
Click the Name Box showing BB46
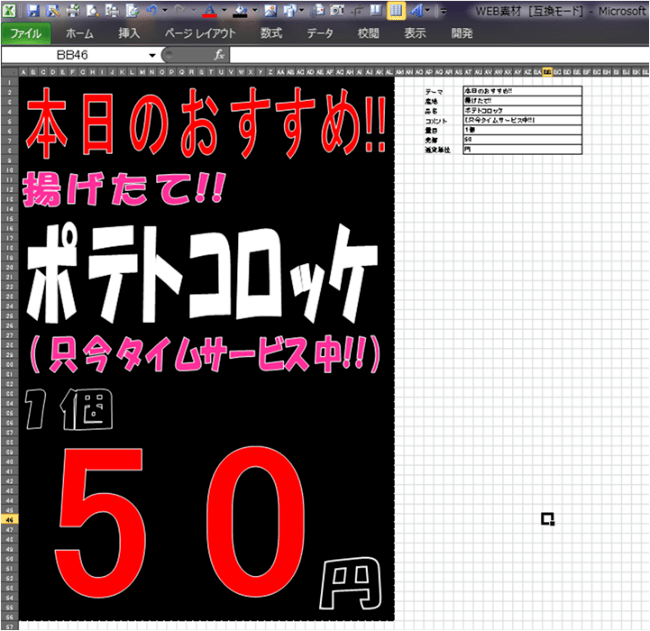tap(73, 55)
